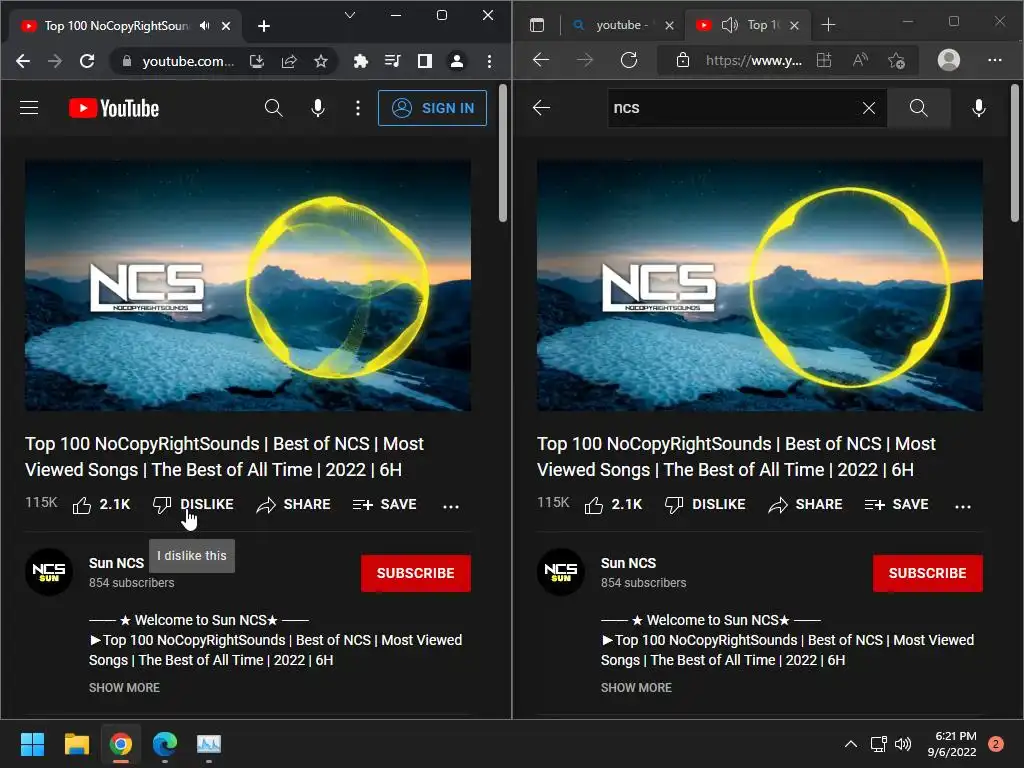Open new tab in Chrome

[x=264, y=26]
